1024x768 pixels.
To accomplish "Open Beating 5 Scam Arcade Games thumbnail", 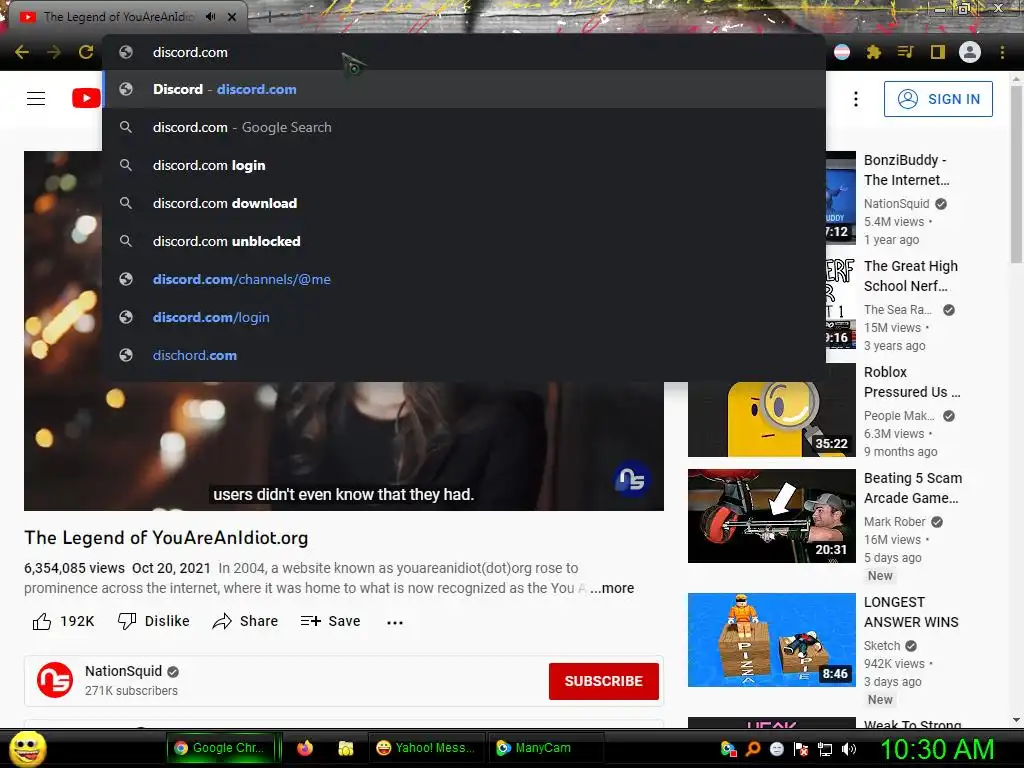I will click(771, 516).
